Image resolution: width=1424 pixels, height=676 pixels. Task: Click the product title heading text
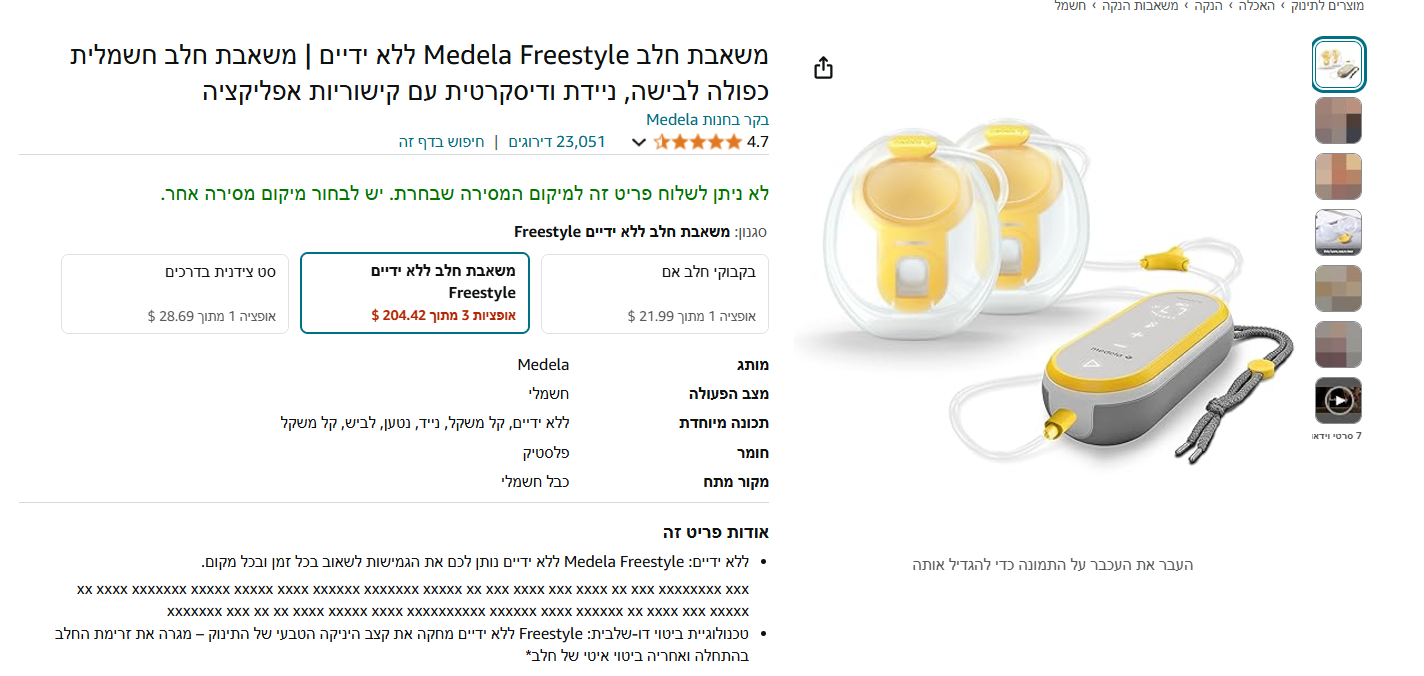[420, 72]
